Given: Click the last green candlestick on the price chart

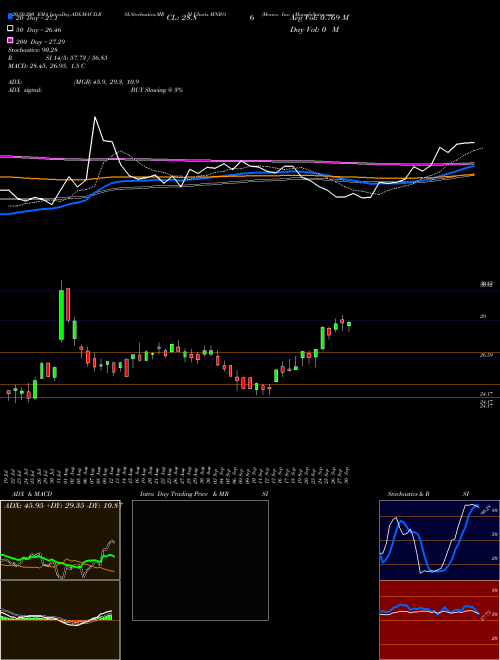Looking at the screenshot, I should (349, 325).
